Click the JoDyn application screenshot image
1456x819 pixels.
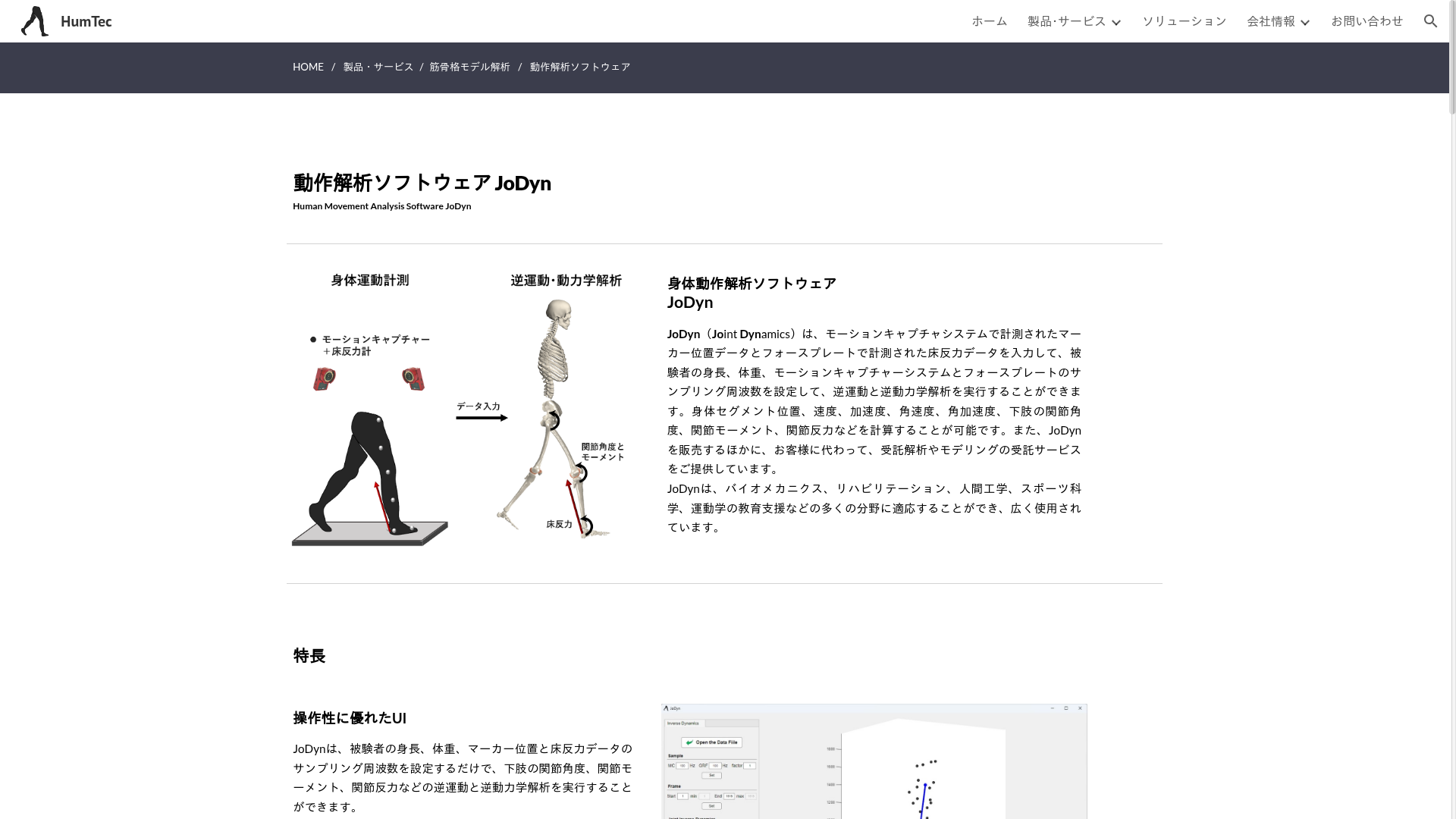pyautogui.click(x=874, y=761)
